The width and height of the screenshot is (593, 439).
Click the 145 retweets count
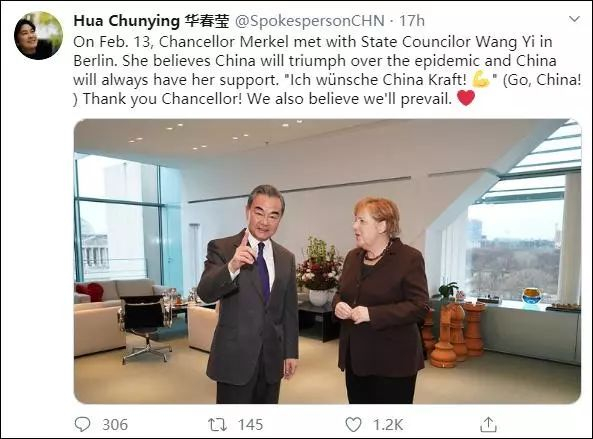tap(250, 425)
